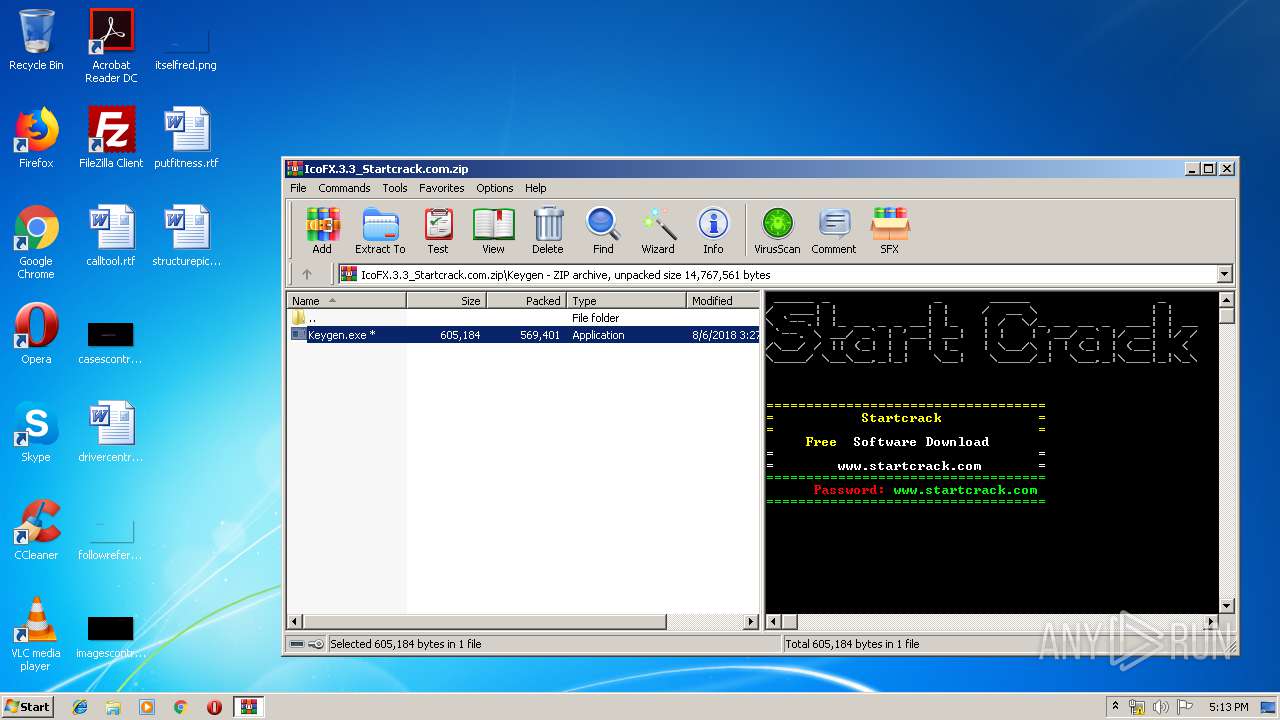Open Skype desktop shortcut
The image size is (1280, 720).
tap(36, 432)
